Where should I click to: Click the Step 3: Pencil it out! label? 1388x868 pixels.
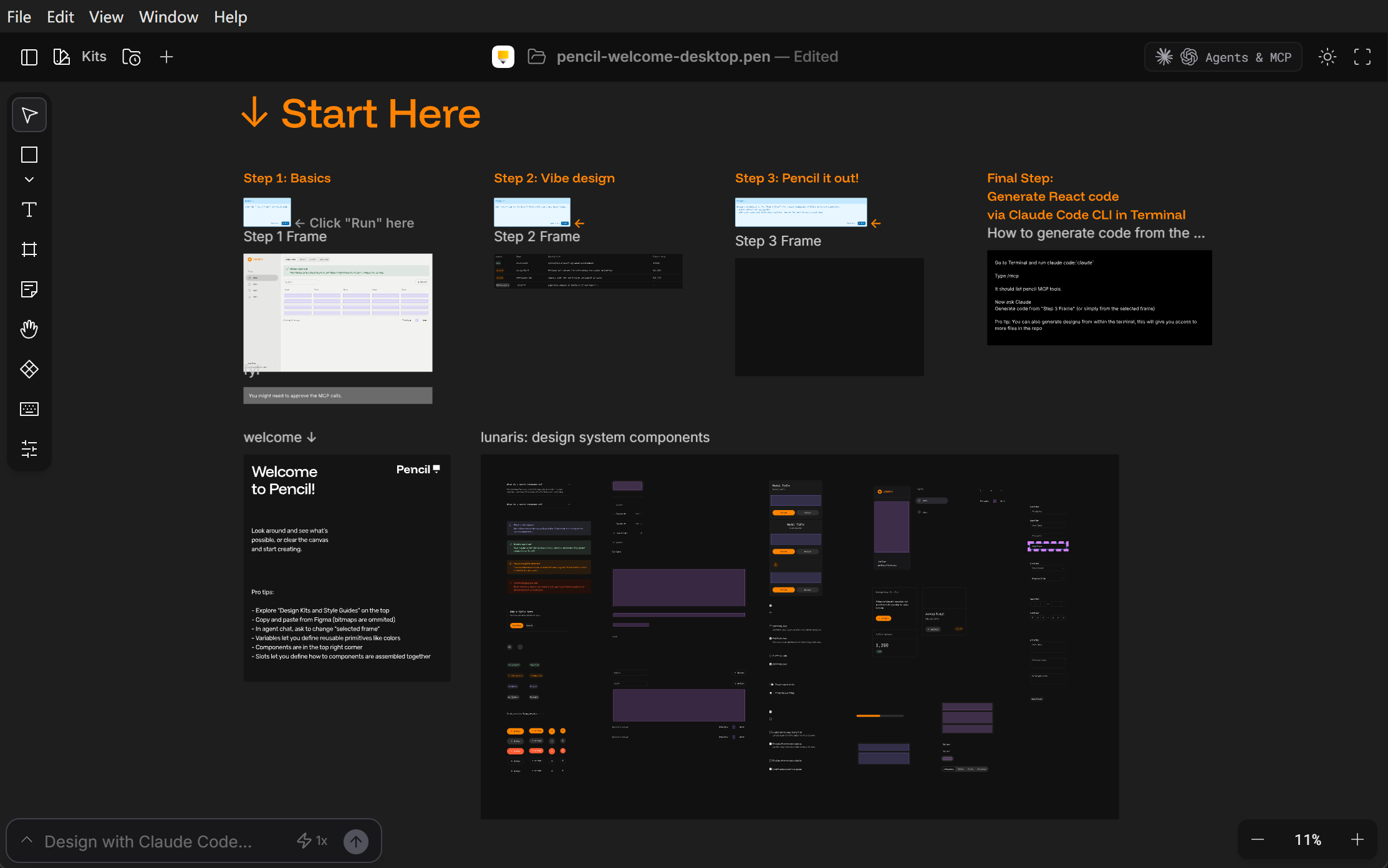[797, 178]
